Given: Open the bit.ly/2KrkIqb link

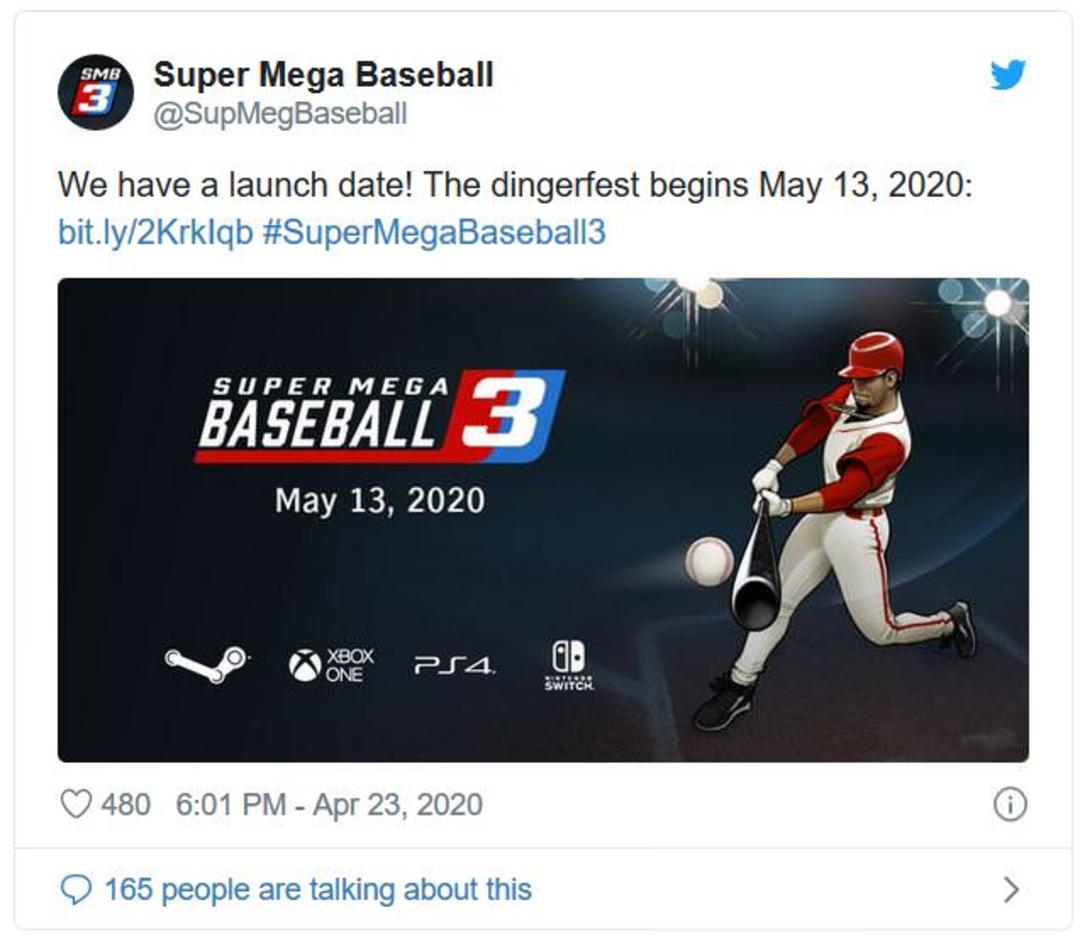Looking at the screenshot, I should tap(156, 232).
